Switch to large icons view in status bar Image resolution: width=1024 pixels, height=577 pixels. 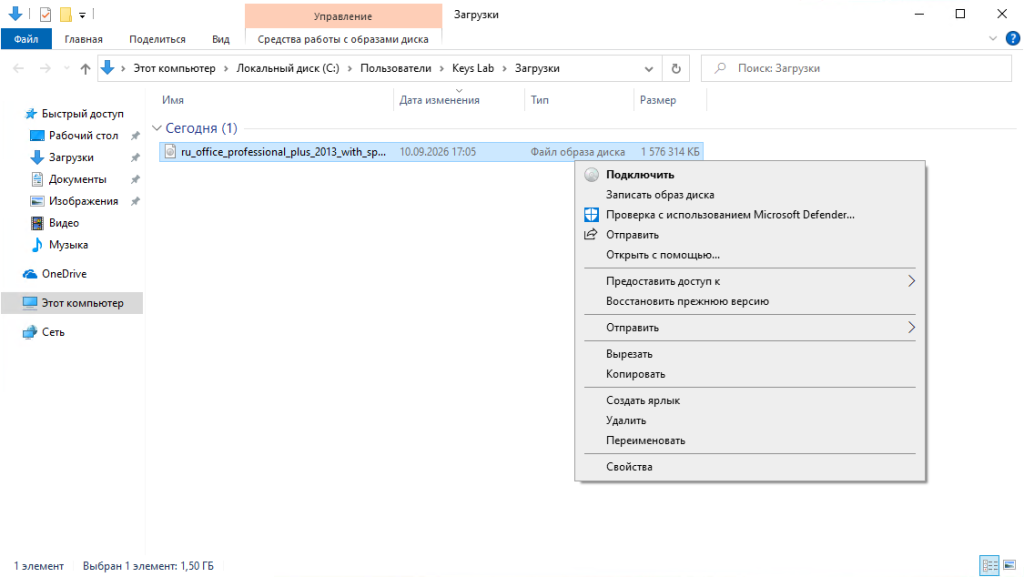(1010, 565)
